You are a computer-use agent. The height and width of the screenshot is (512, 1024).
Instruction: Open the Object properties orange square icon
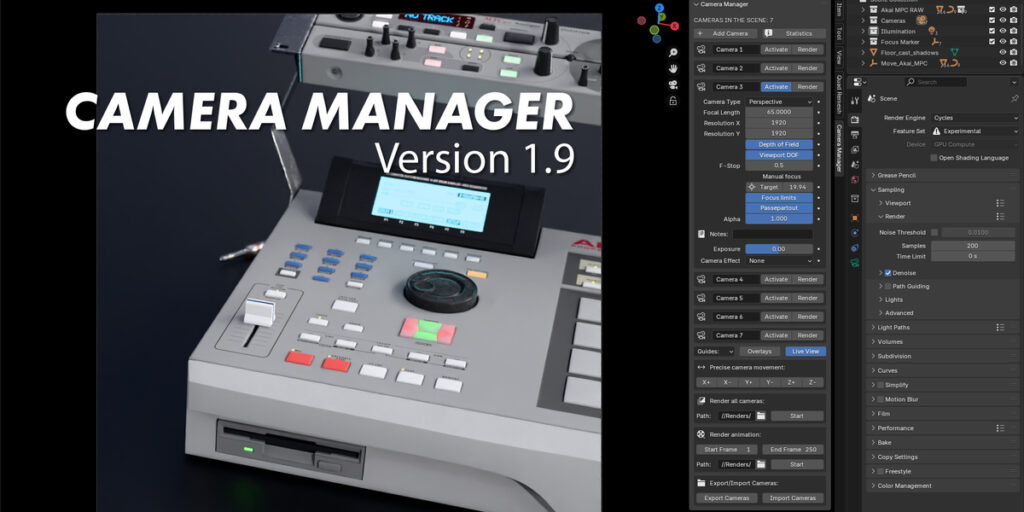pyautogui.click(x=856, y=217)
